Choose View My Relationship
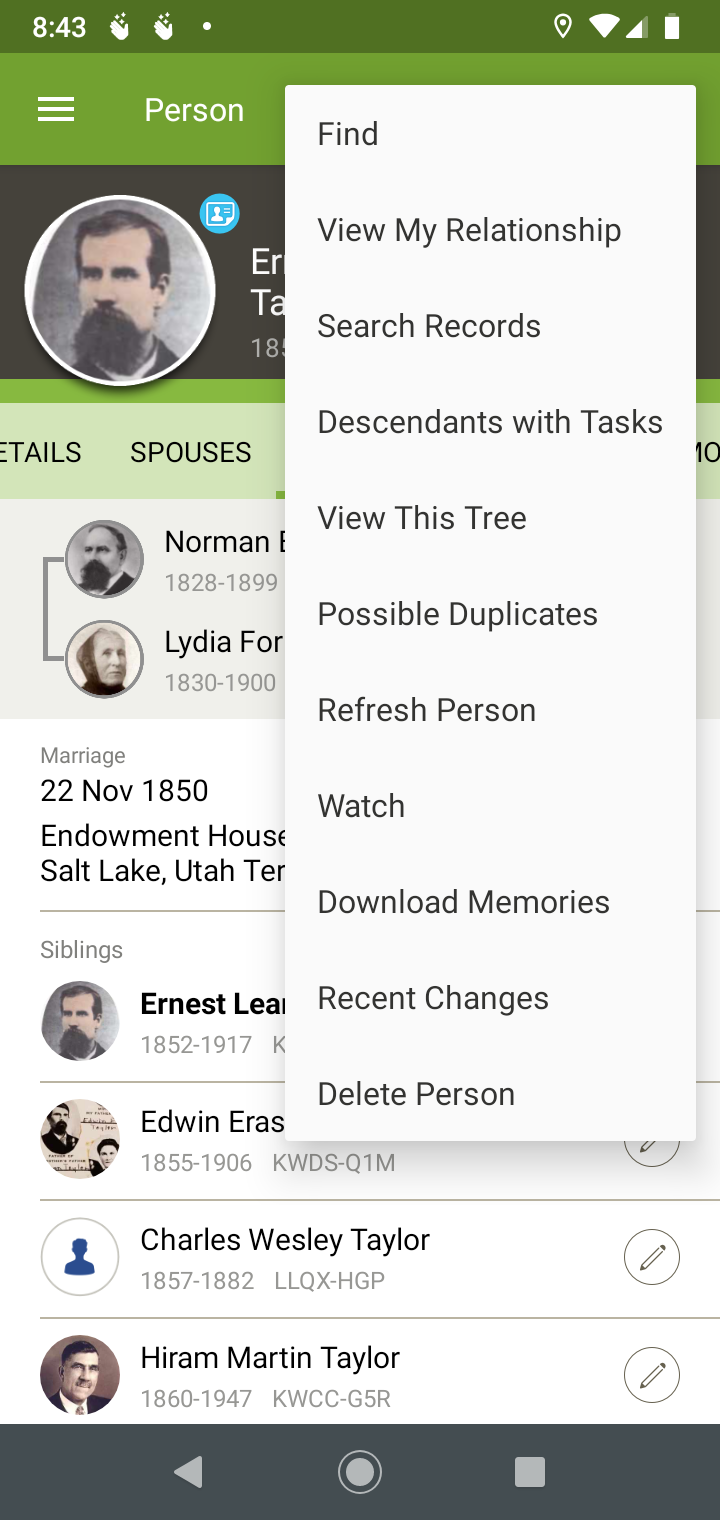This screenshot has width=720, height=1520. 469,230
